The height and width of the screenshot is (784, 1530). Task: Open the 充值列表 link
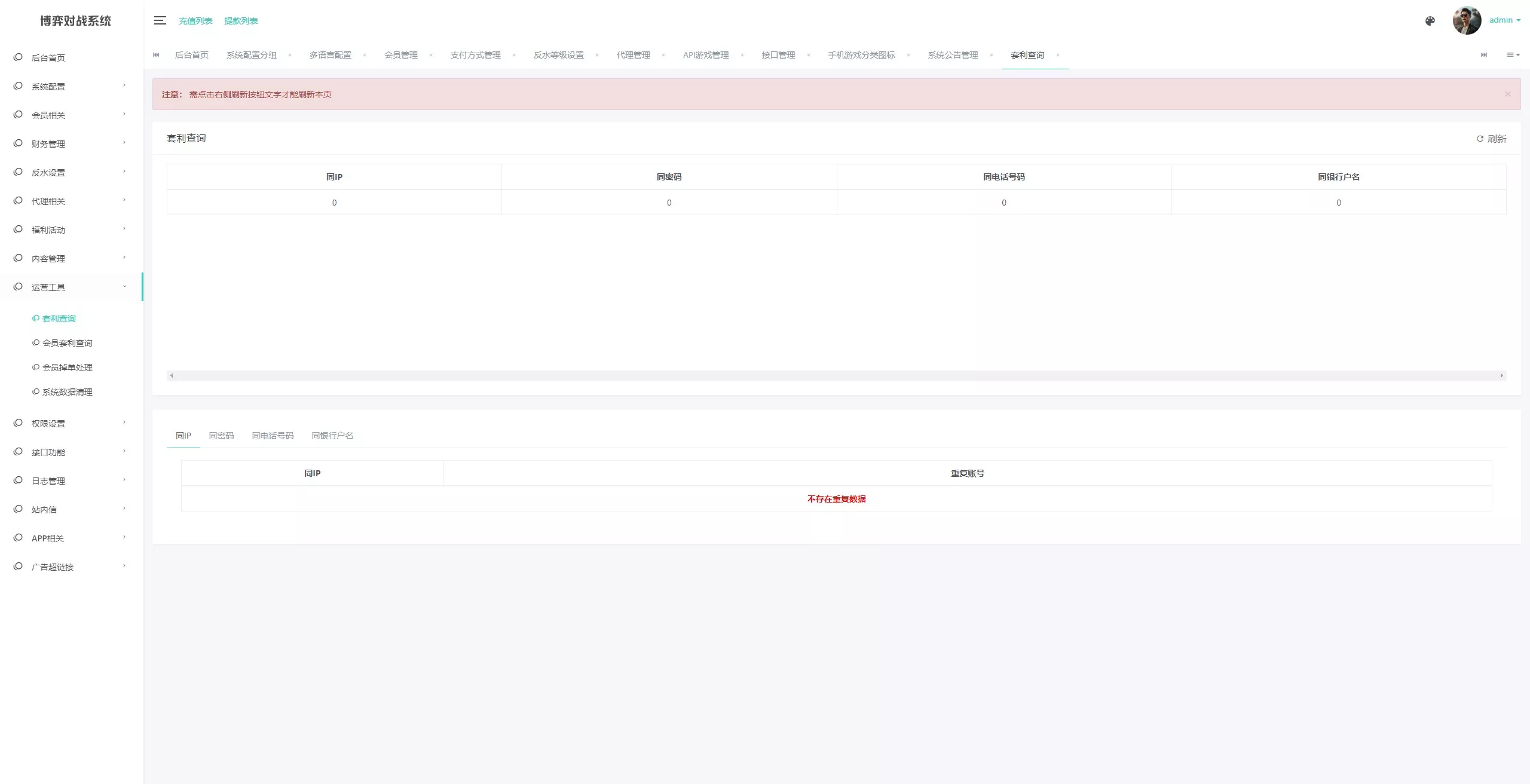tap(195, 21)
